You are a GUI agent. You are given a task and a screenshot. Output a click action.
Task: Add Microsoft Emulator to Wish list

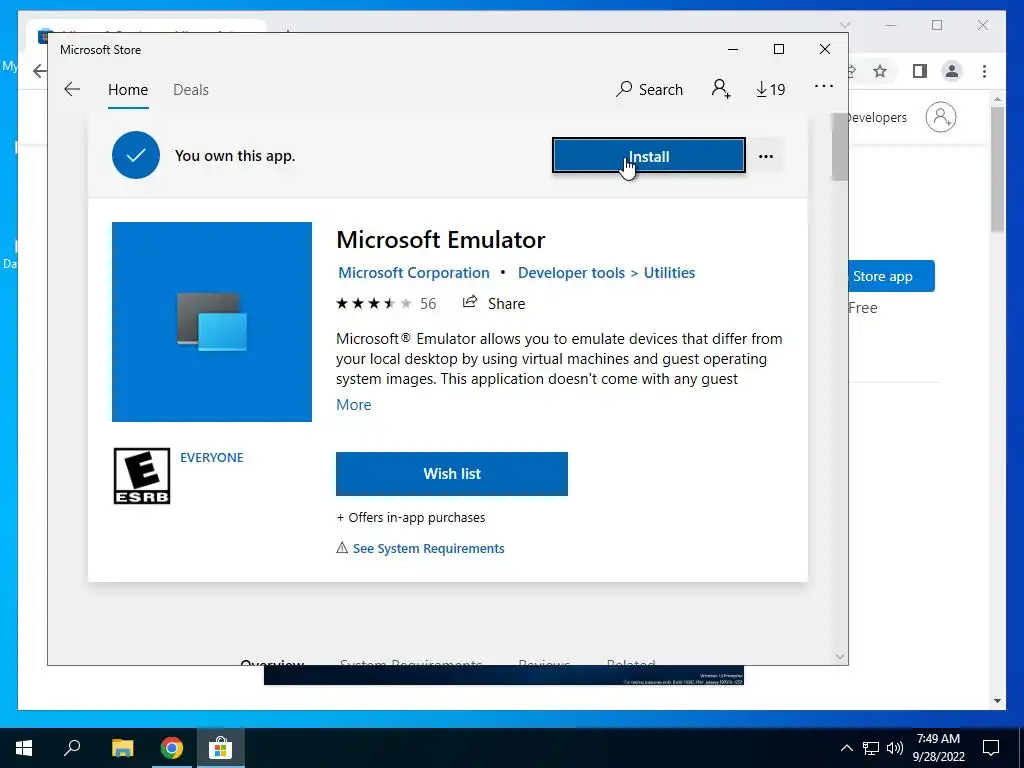452,473
